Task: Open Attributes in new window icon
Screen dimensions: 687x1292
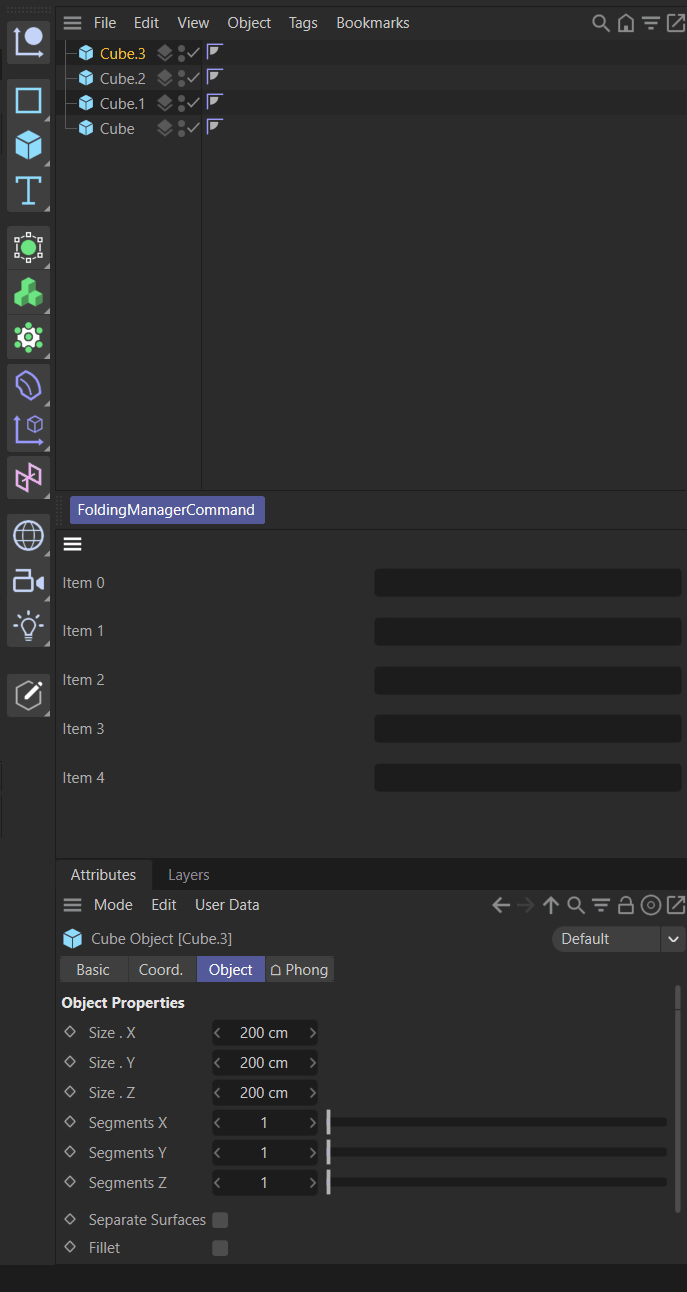Action: [676, 905]
